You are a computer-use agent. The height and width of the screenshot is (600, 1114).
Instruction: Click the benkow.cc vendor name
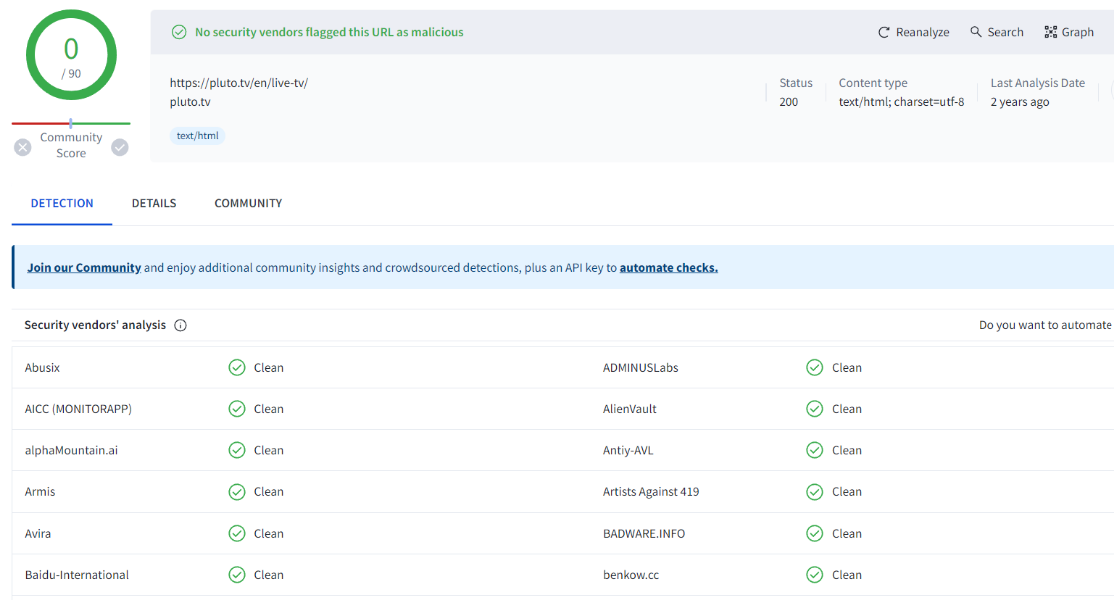tap(631, 574)
